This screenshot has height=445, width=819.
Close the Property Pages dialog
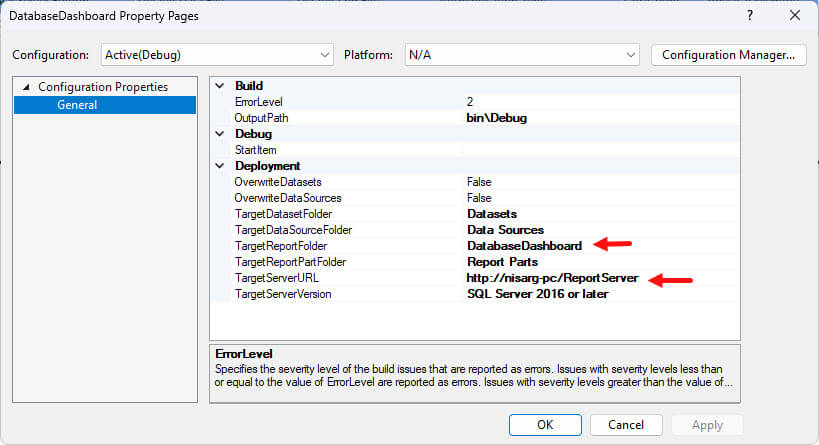coord(794,16)
